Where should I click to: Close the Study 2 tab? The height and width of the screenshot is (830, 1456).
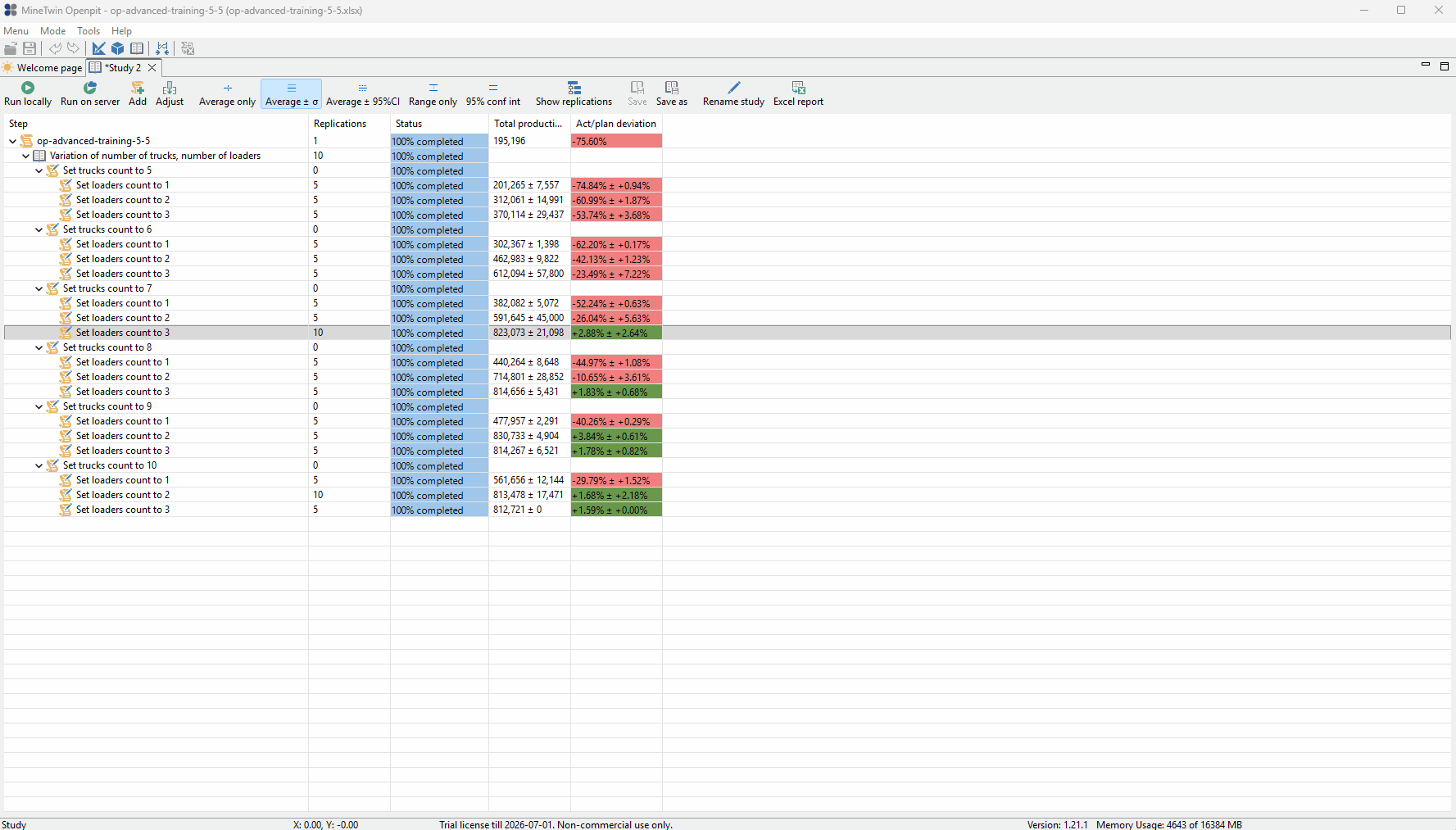[152, 68]
